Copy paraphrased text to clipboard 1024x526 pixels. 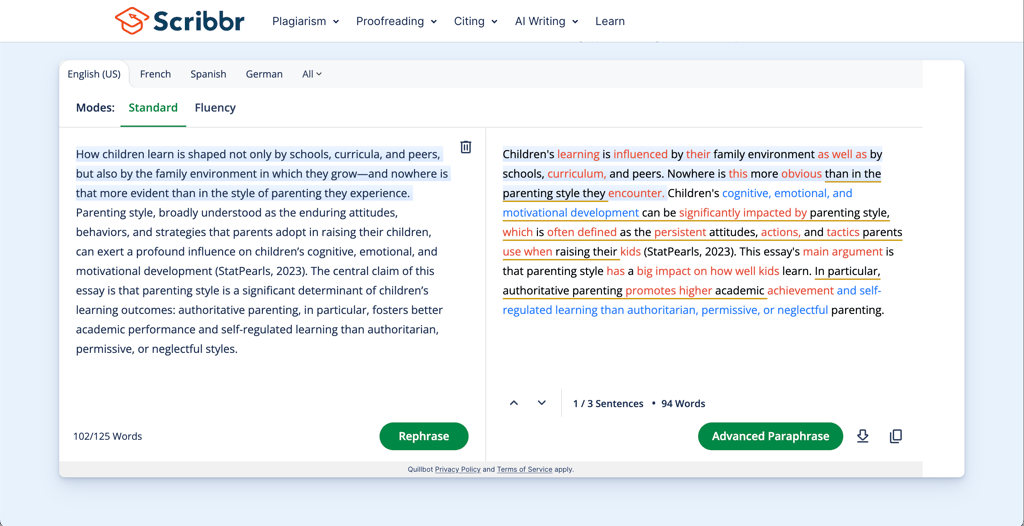(896, 436)
